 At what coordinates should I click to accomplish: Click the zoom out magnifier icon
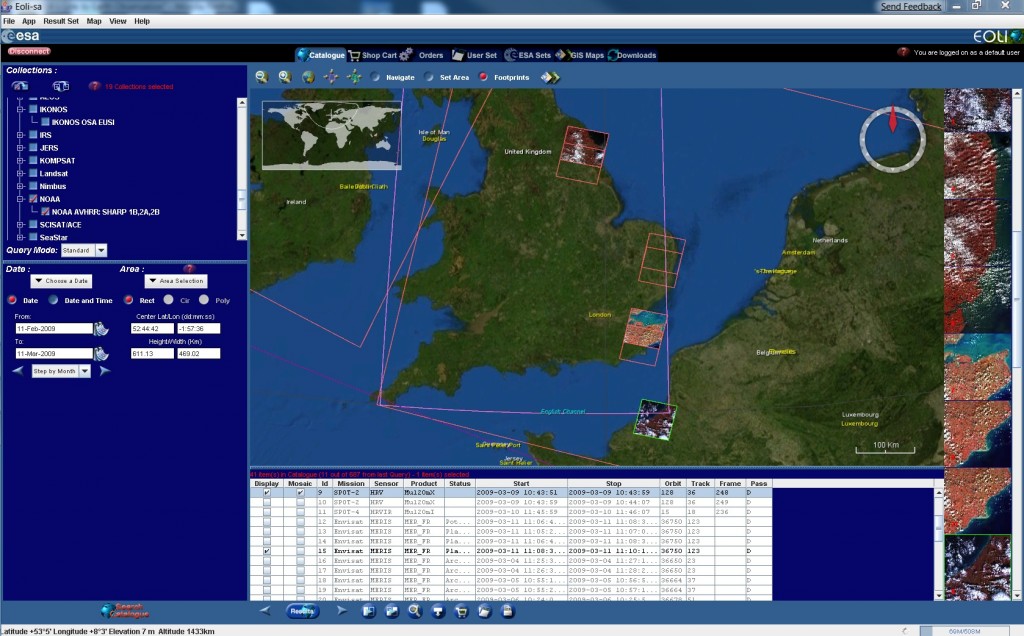(261, 77)
